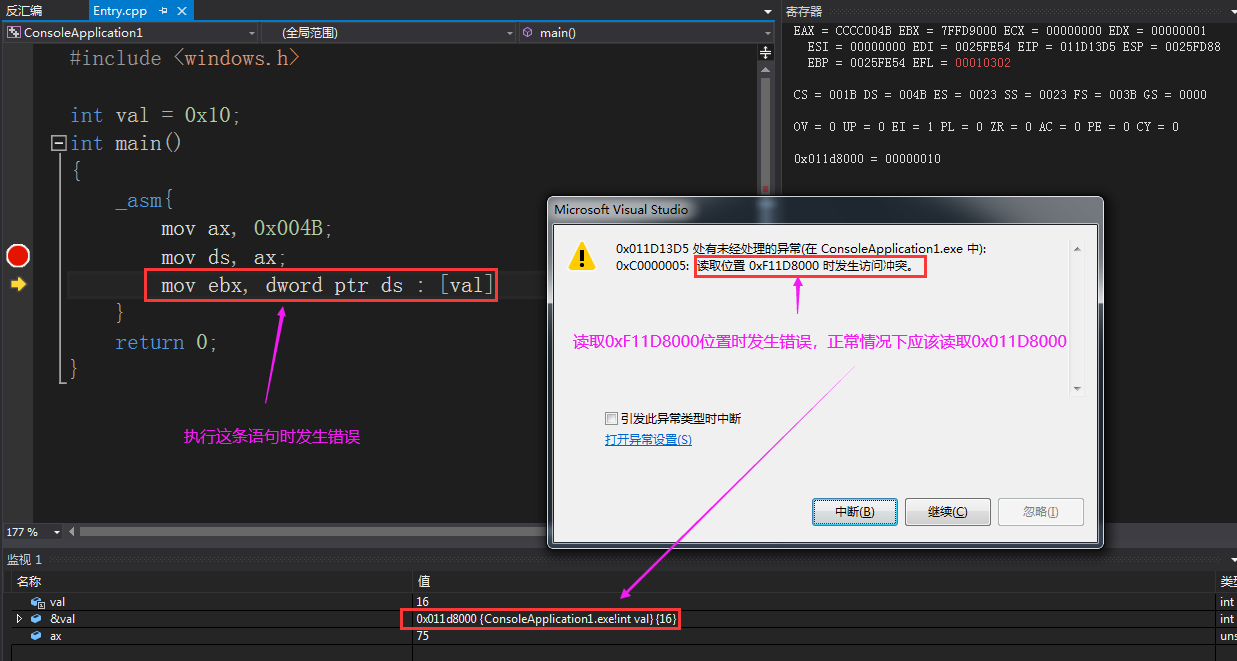
Task: Click the &val value 0x011d8000 cell
Action: pos(546,619)
